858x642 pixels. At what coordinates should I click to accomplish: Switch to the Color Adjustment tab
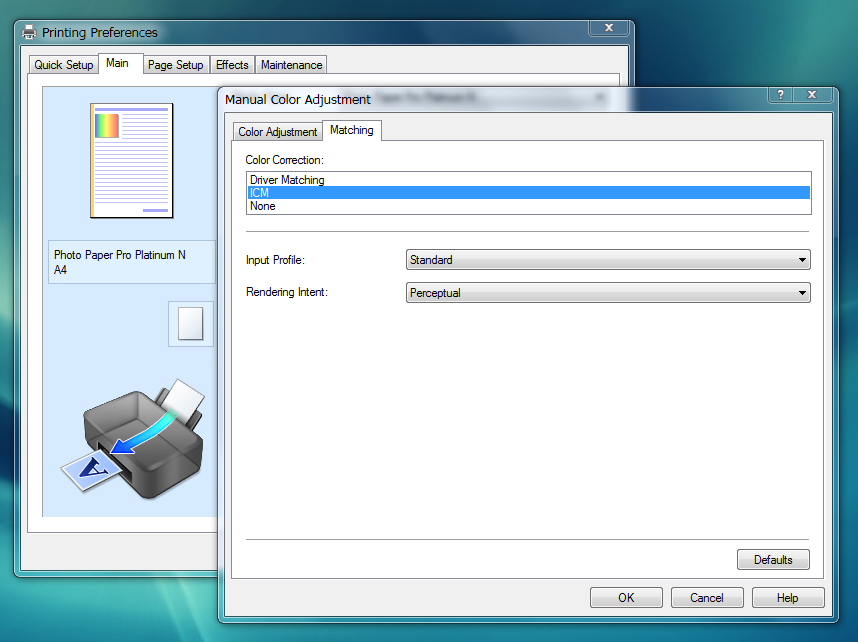point(277,132)
